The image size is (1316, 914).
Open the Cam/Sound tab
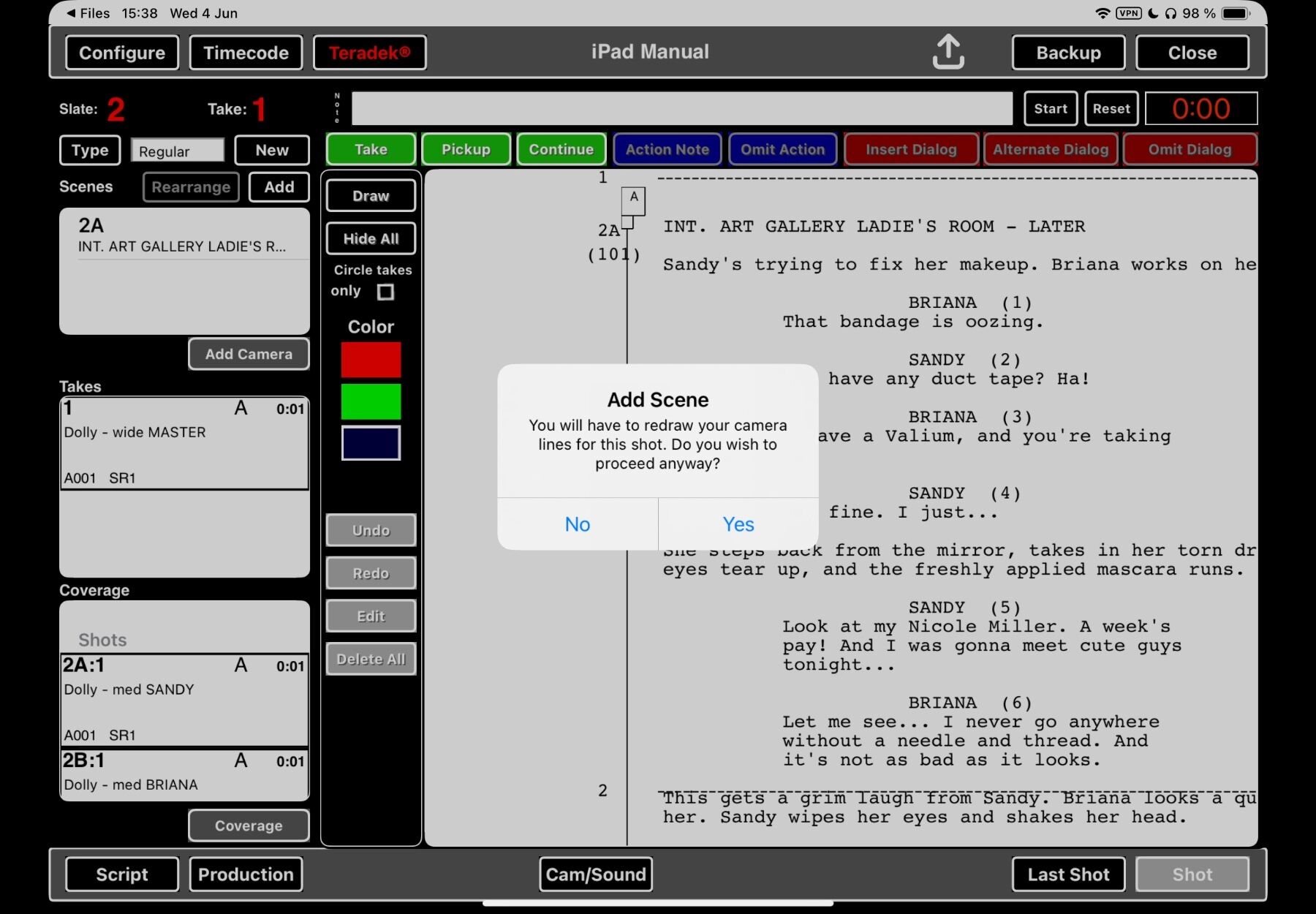(595, 875)
